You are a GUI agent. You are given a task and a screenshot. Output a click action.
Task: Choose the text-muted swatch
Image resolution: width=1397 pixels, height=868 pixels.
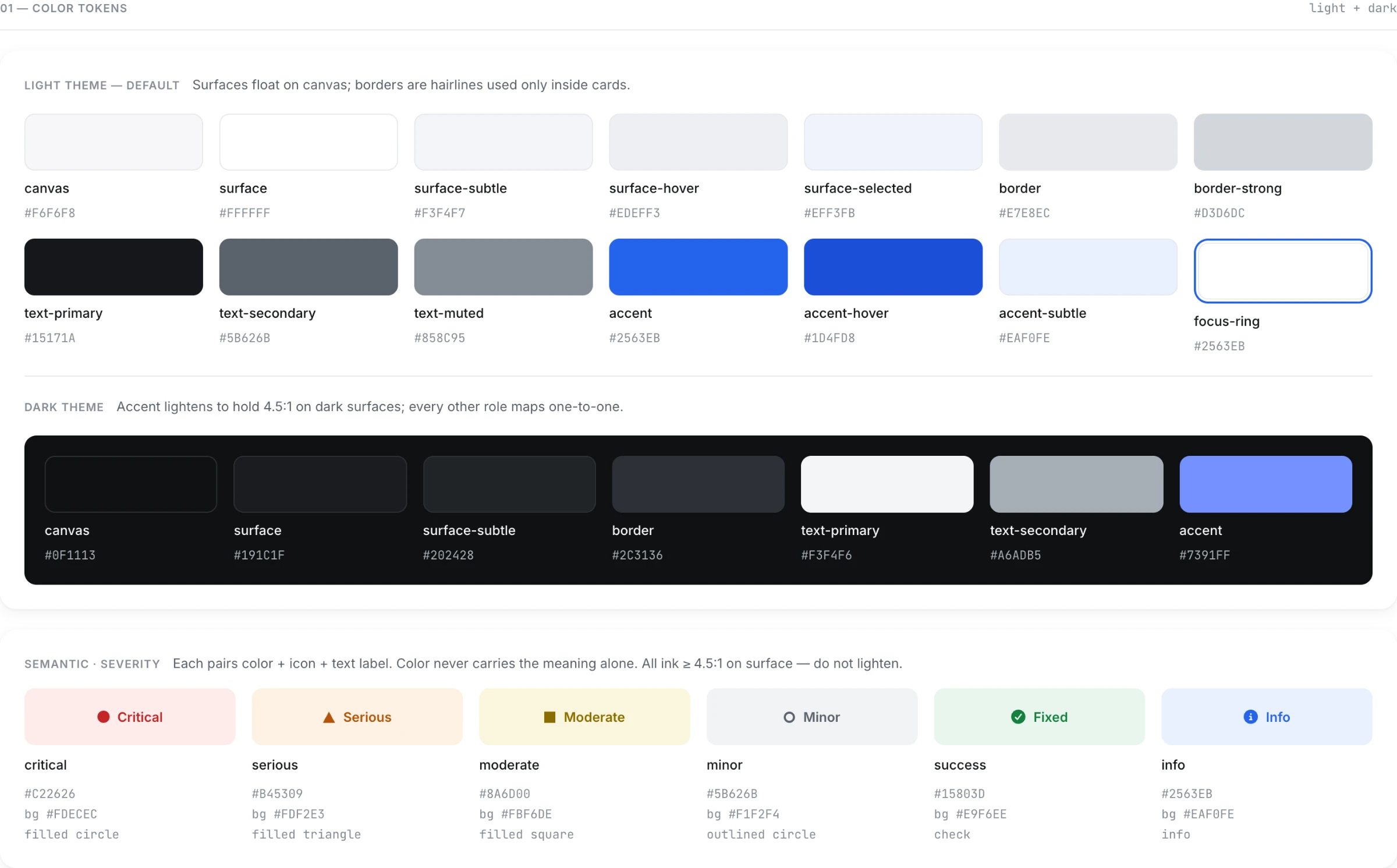click(x=504, y=267)
